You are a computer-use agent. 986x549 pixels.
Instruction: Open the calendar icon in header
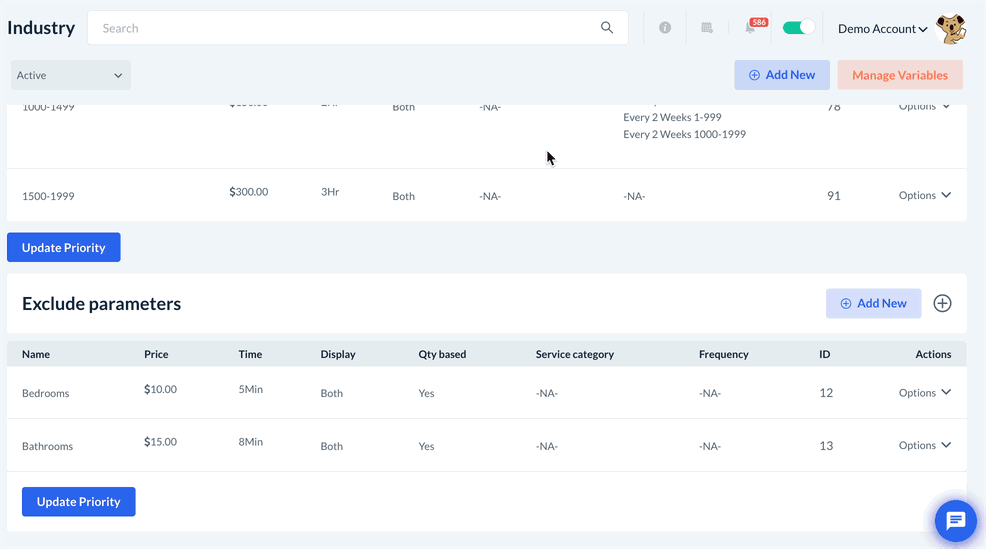[x=707, y=28]
